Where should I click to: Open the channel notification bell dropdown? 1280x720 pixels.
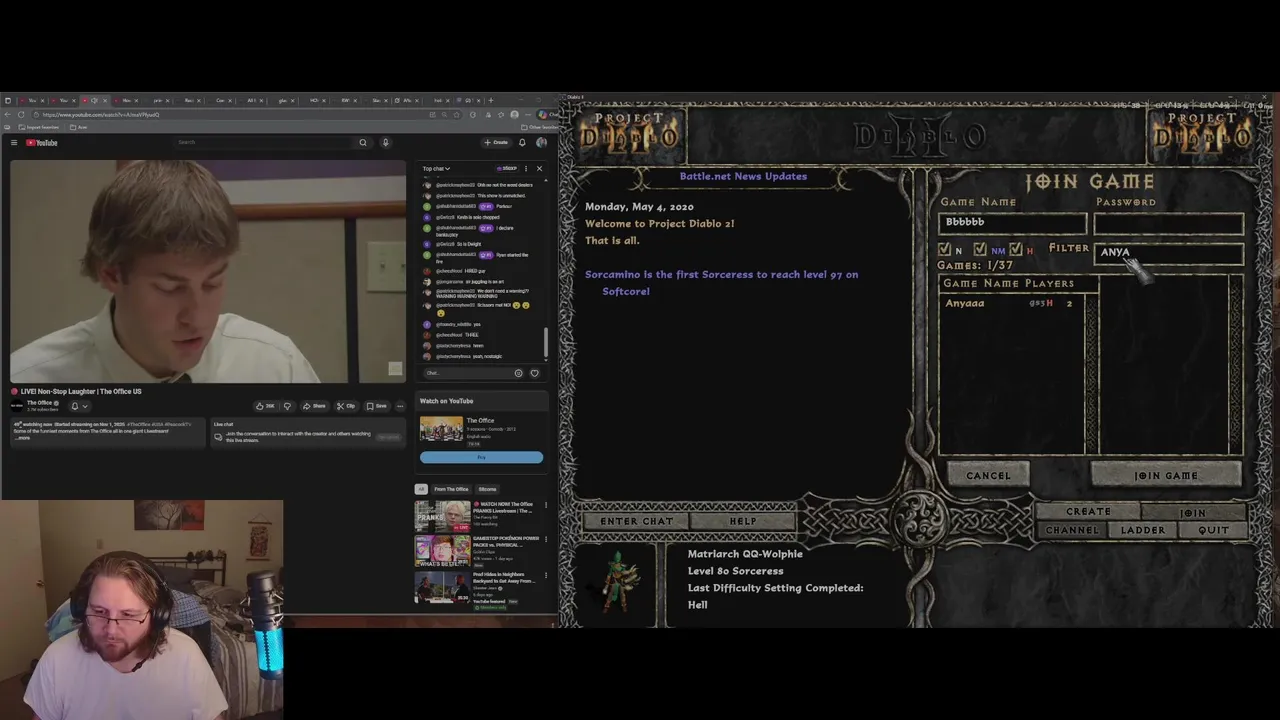point(78,406)
